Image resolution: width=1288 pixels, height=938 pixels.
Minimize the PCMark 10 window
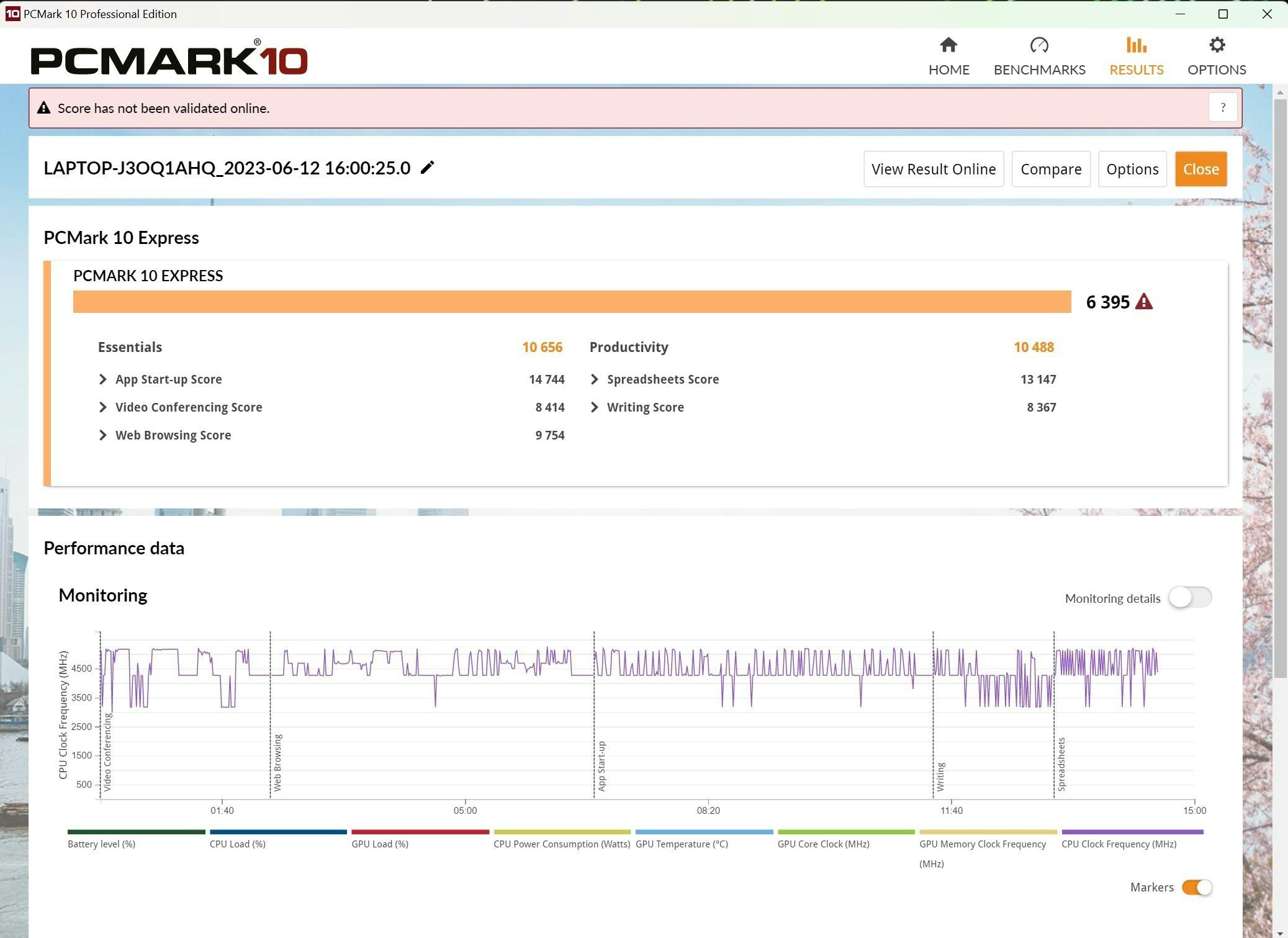tap(1180, 14)
